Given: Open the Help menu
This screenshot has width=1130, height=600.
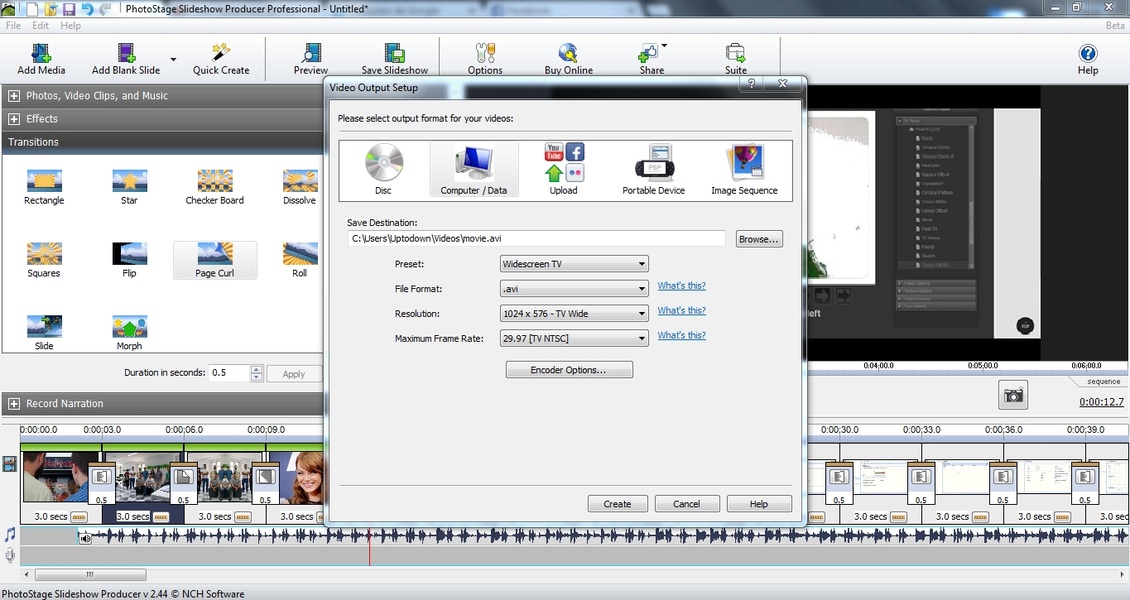Looking at the screenshot, I should [71, 25].
